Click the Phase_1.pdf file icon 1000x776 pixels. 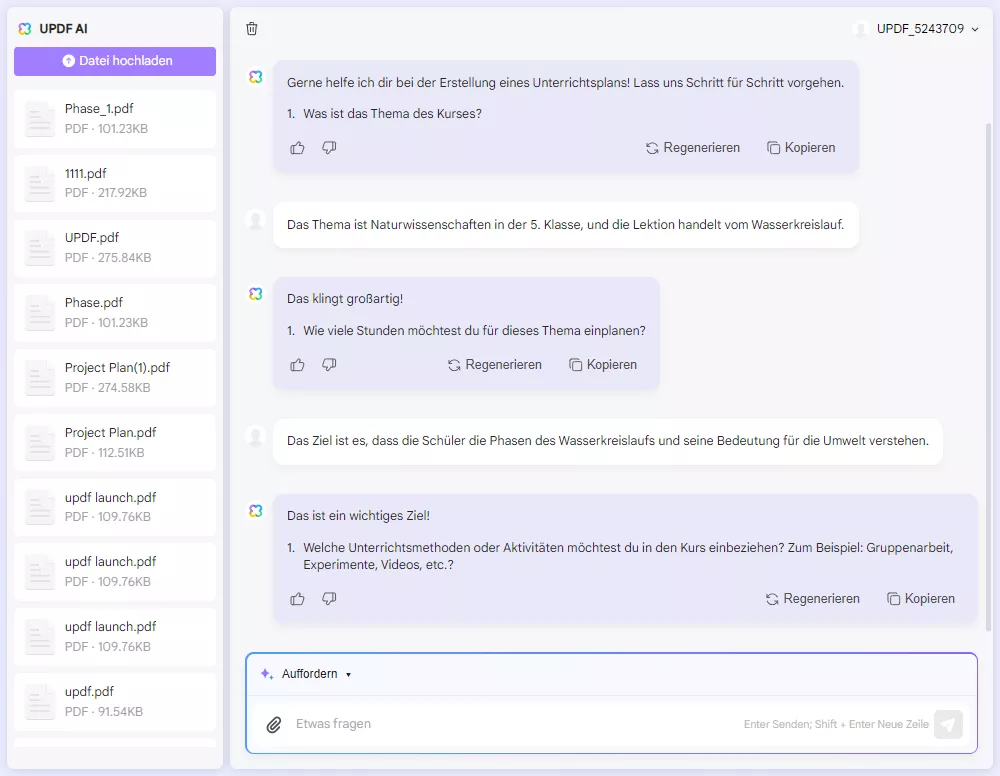tap(40, 119)
